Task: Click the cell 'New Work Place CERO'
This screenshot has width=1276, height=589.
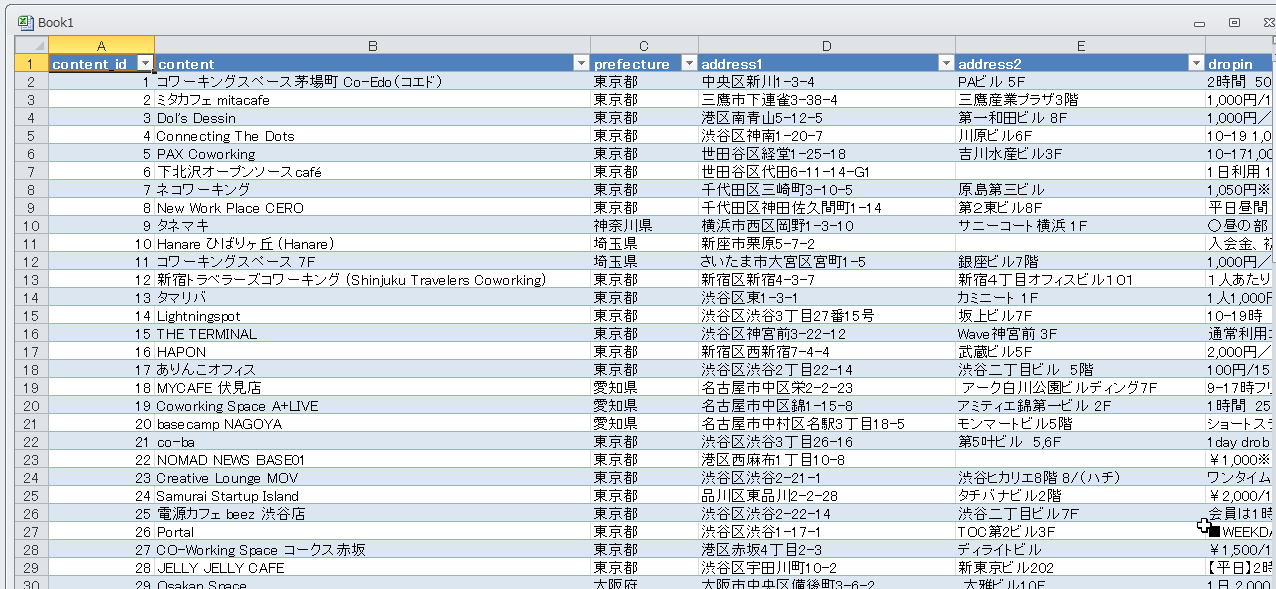Action: (x=372, y=207)
